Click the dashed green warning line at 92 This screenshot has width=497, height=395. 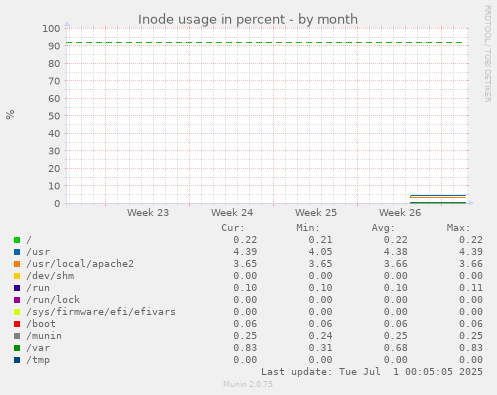click(265, 43)
